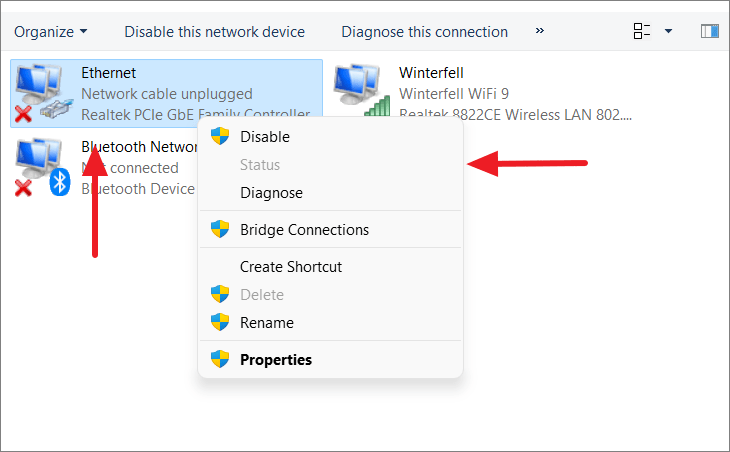Click the change view layout icon
The height and width of the screenshot is (452, 730).
(642, 31)
